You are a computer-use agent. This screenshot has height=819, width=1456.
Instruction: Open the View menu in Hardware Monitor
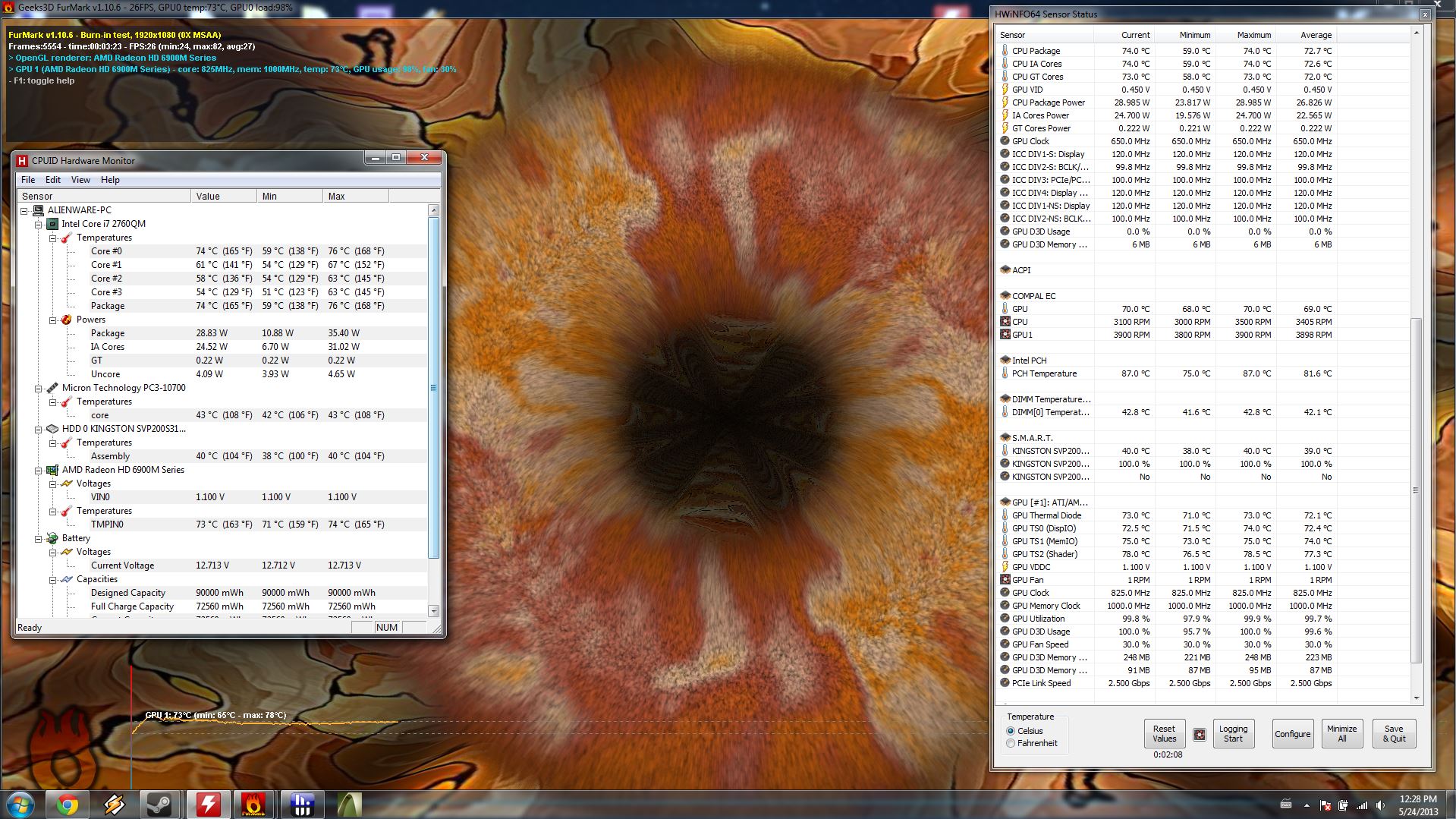pyautogui.click(x=80, y=180)
